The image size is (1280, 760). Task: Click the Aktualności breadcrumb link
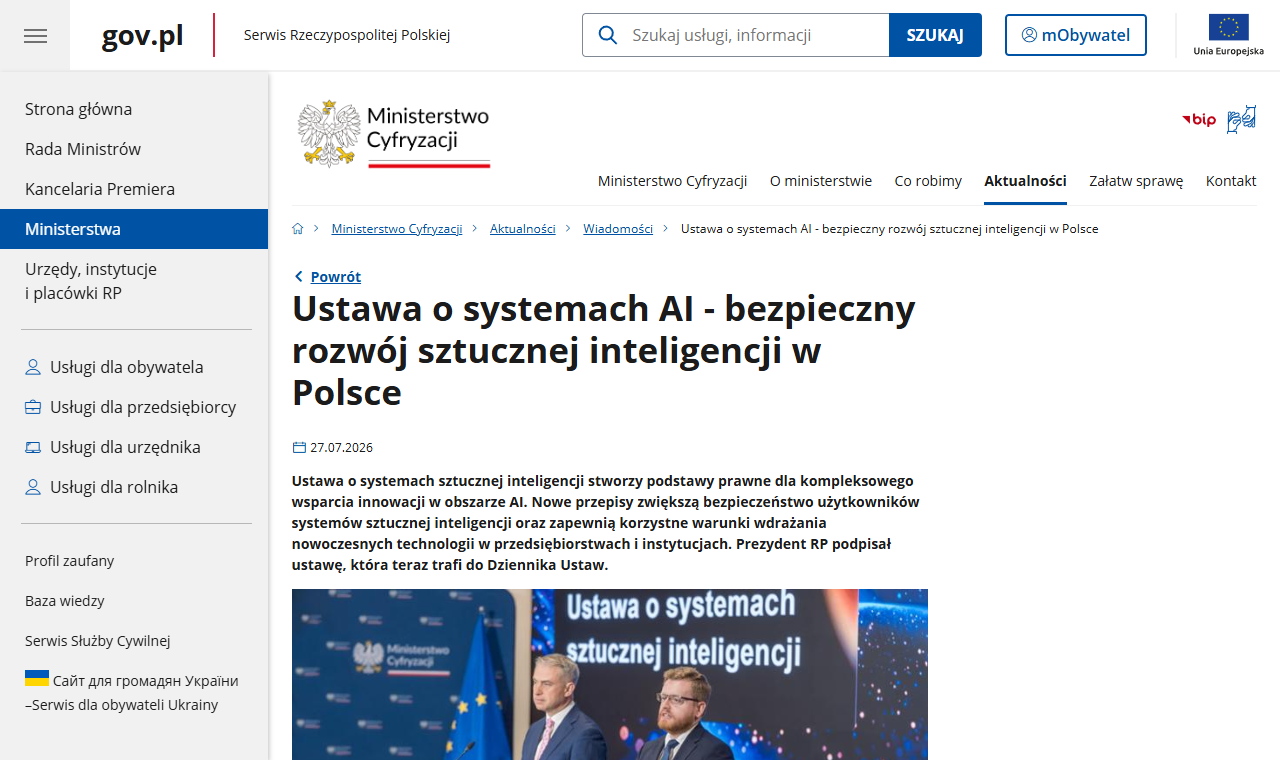(x=523, y=229)
